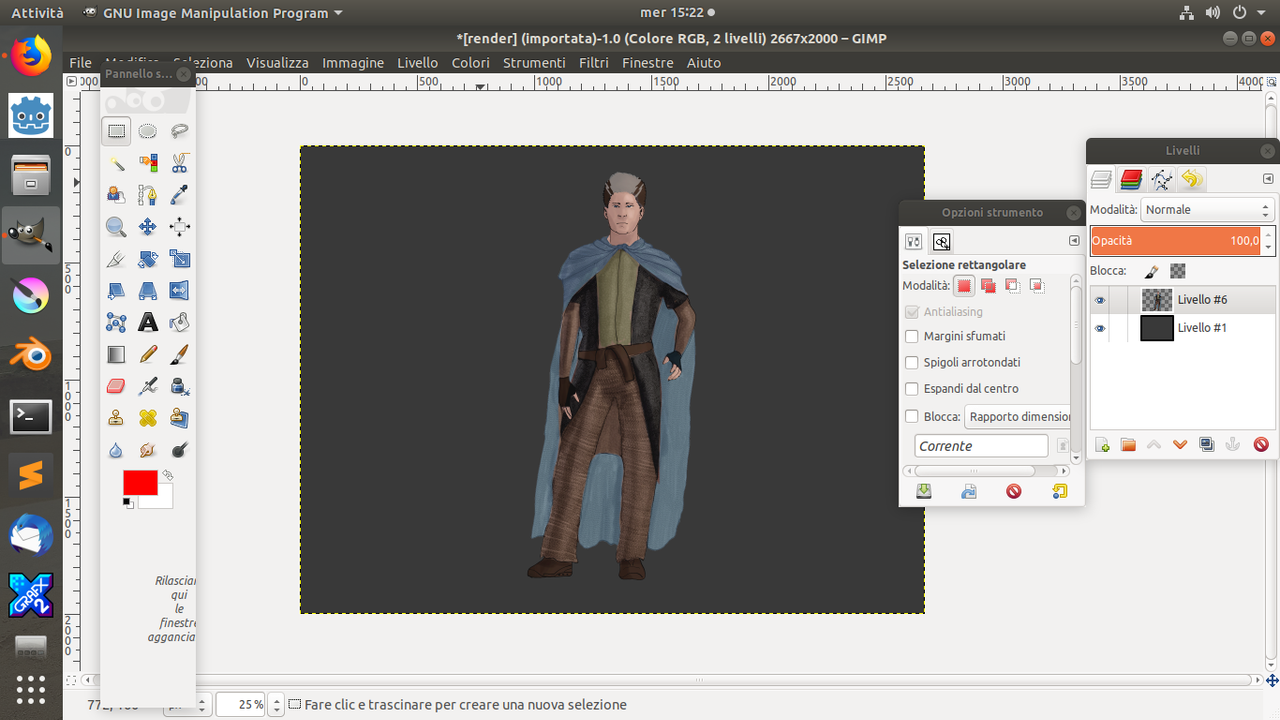Select the Cage Transform tool
This screenshot has width=1280, height=720.
[117, 323]
